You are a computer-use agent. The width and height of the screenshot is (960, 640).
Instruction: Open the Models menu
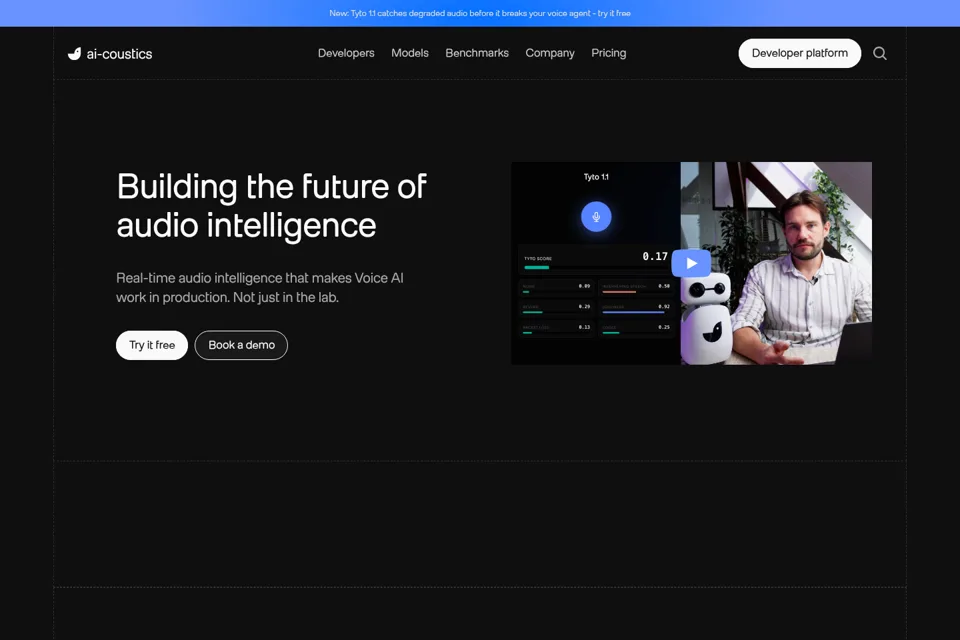coord(410,53)
